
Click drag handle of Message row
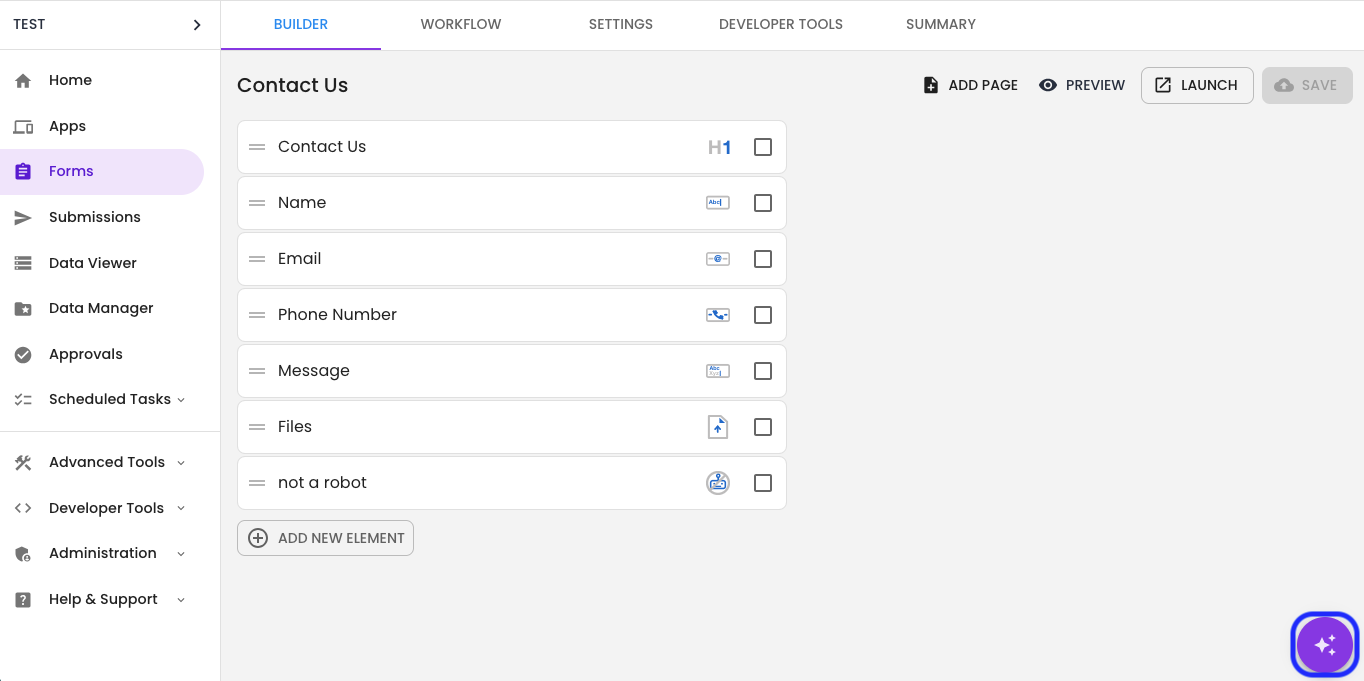[257, 371]
